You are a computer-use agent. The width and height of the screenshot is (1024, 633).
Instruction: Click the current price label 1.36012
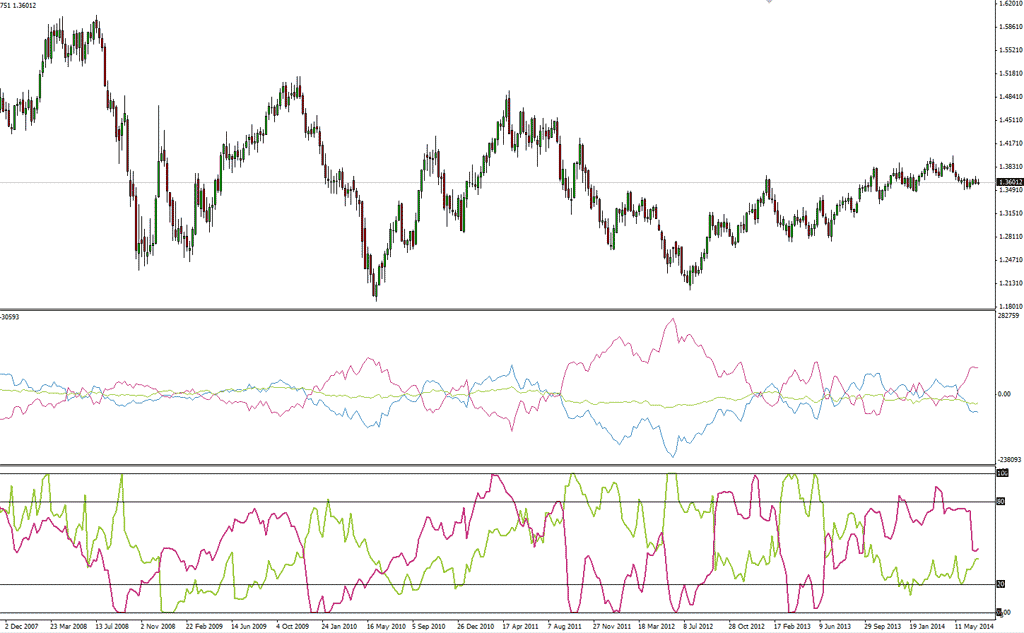click(1010, 182)
